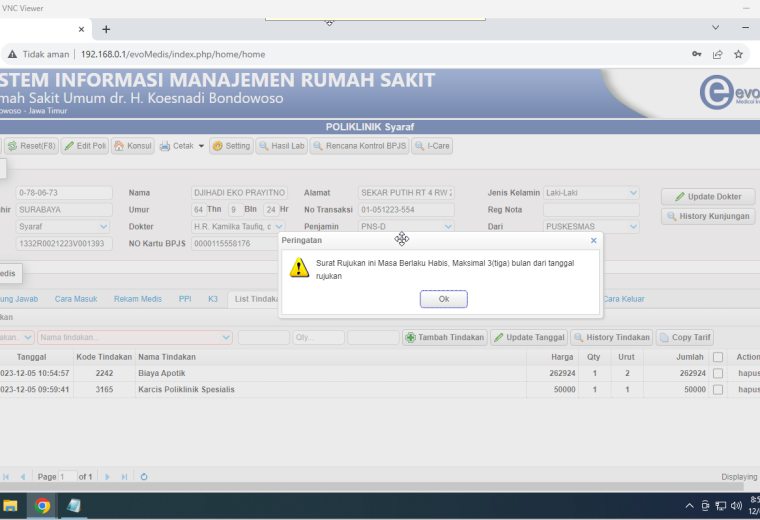The width and height of the screenshot is (760, 520).
Task: Open the Cetak dropdown arrow
Action: point(201,146)
